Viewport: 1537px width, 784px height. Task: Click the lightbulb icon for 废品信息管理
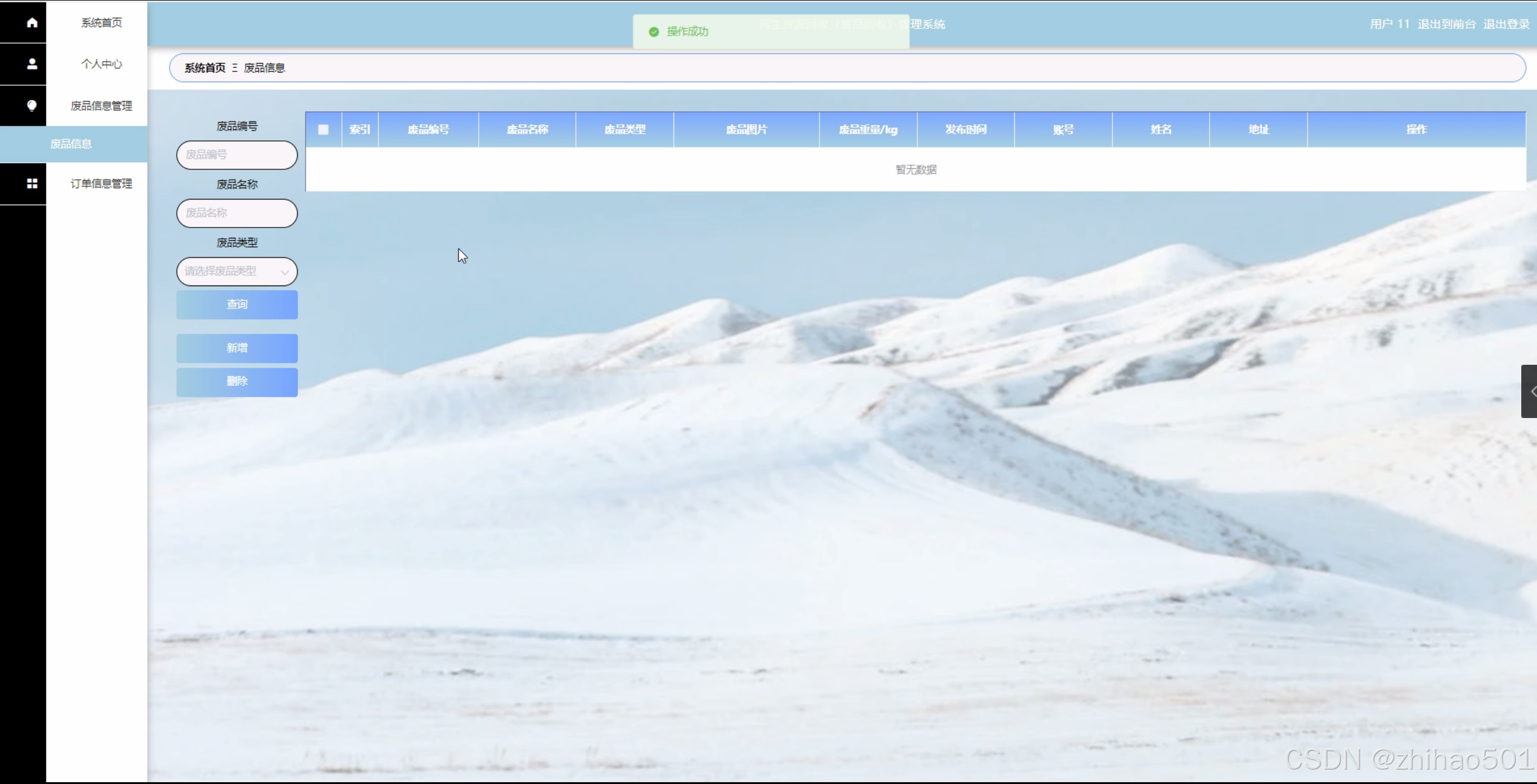[32, 105]
